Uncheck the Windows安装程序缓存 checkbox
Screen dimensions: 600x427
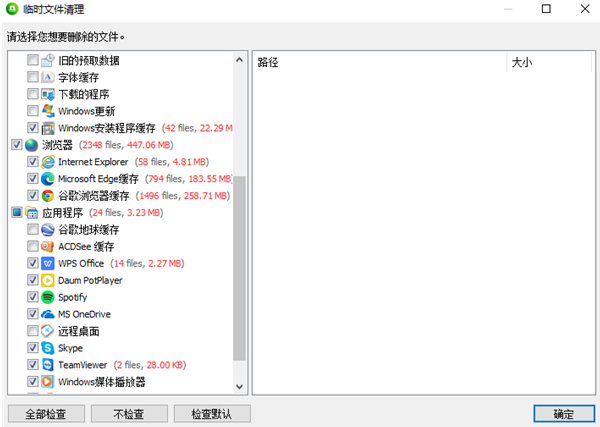point(33,127)
